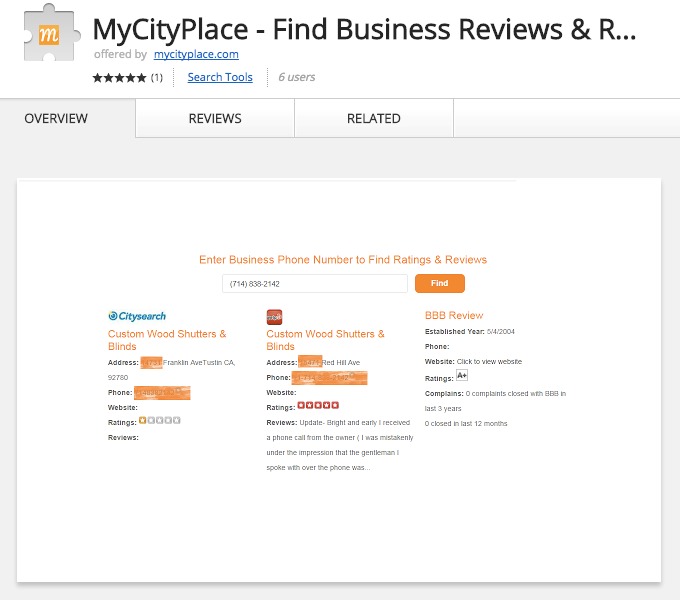Click the '6 users' count text
This screenshot has height=600, width=680.
(297, 77)
